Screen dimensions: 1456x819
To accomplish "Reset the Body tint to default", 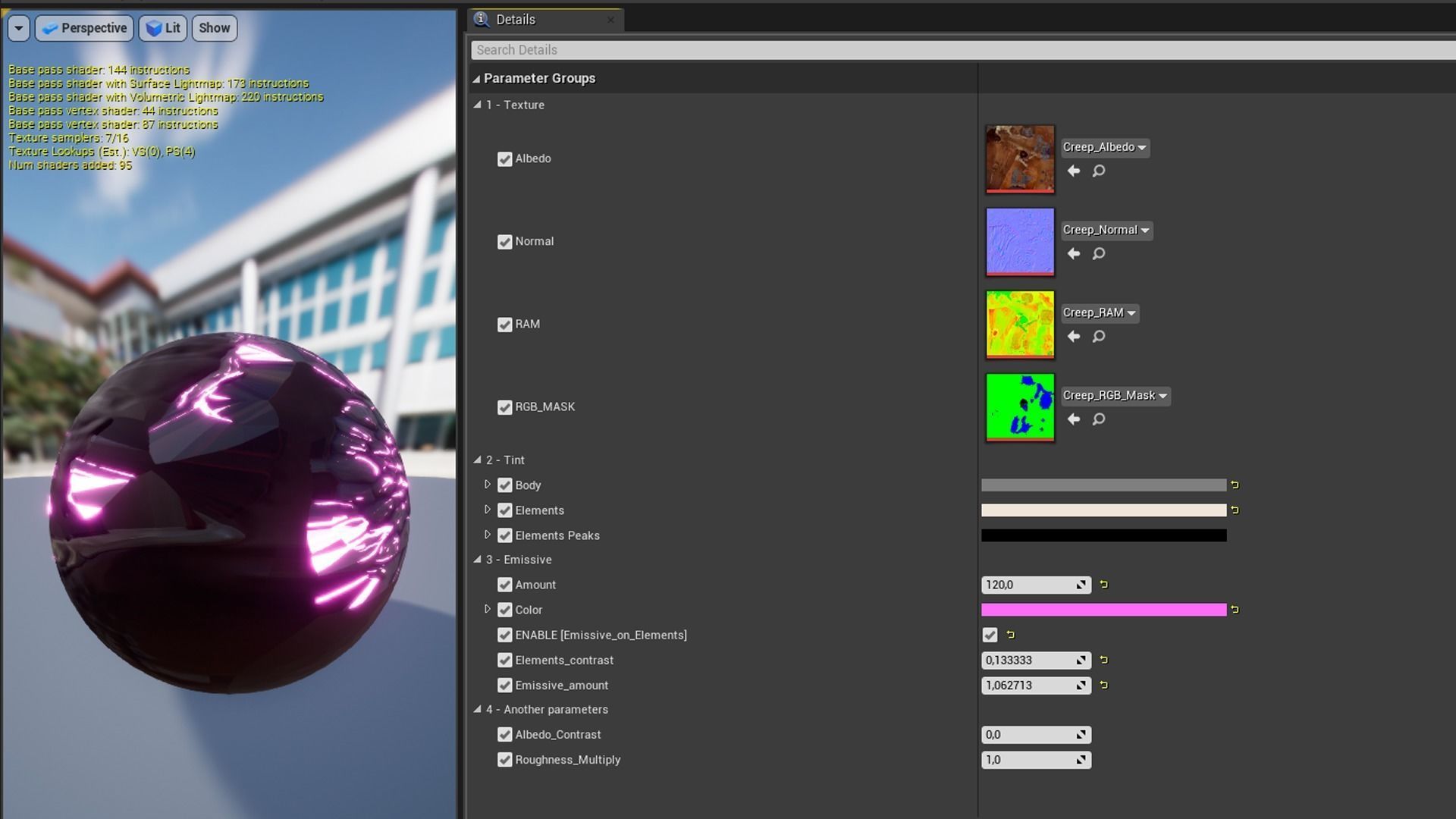I will (x=1235, y=485).
